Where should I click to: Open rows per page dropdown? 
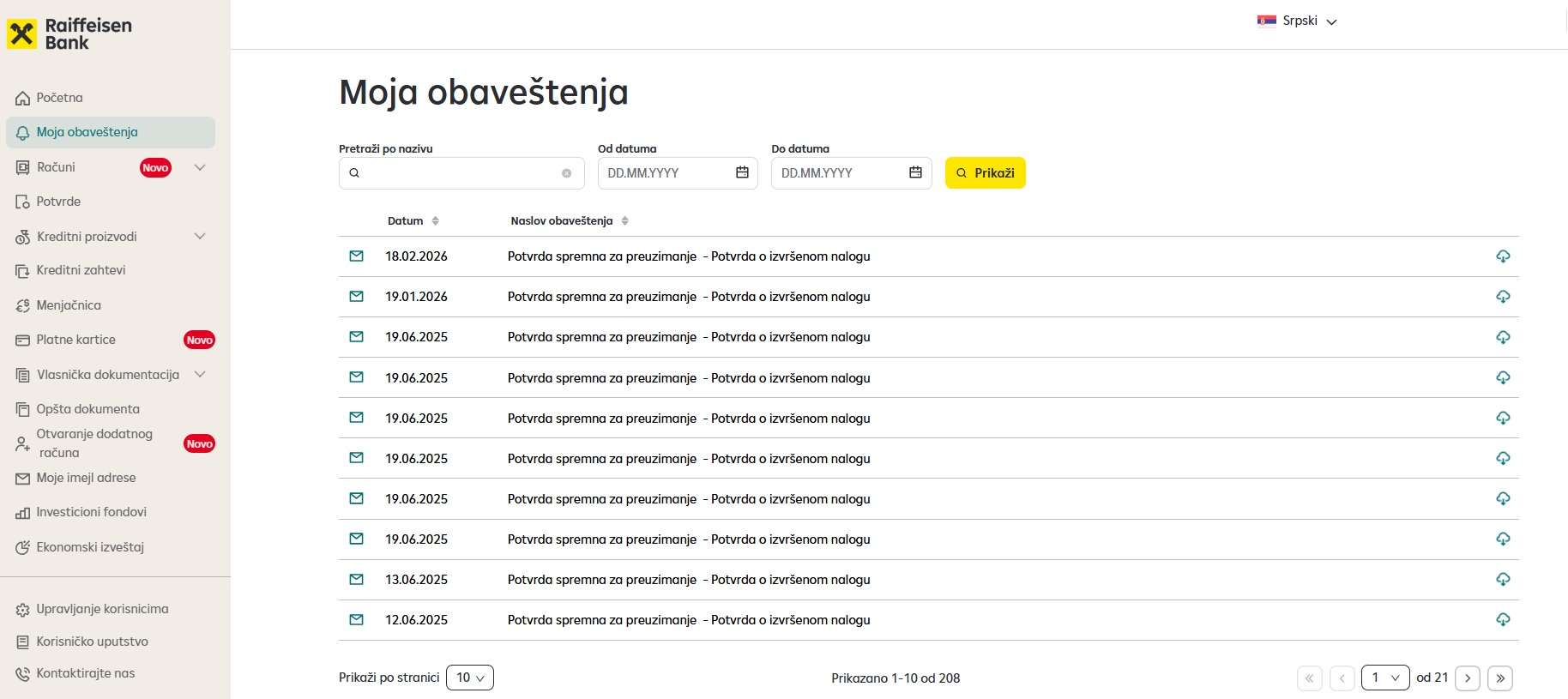pos(470,678)
